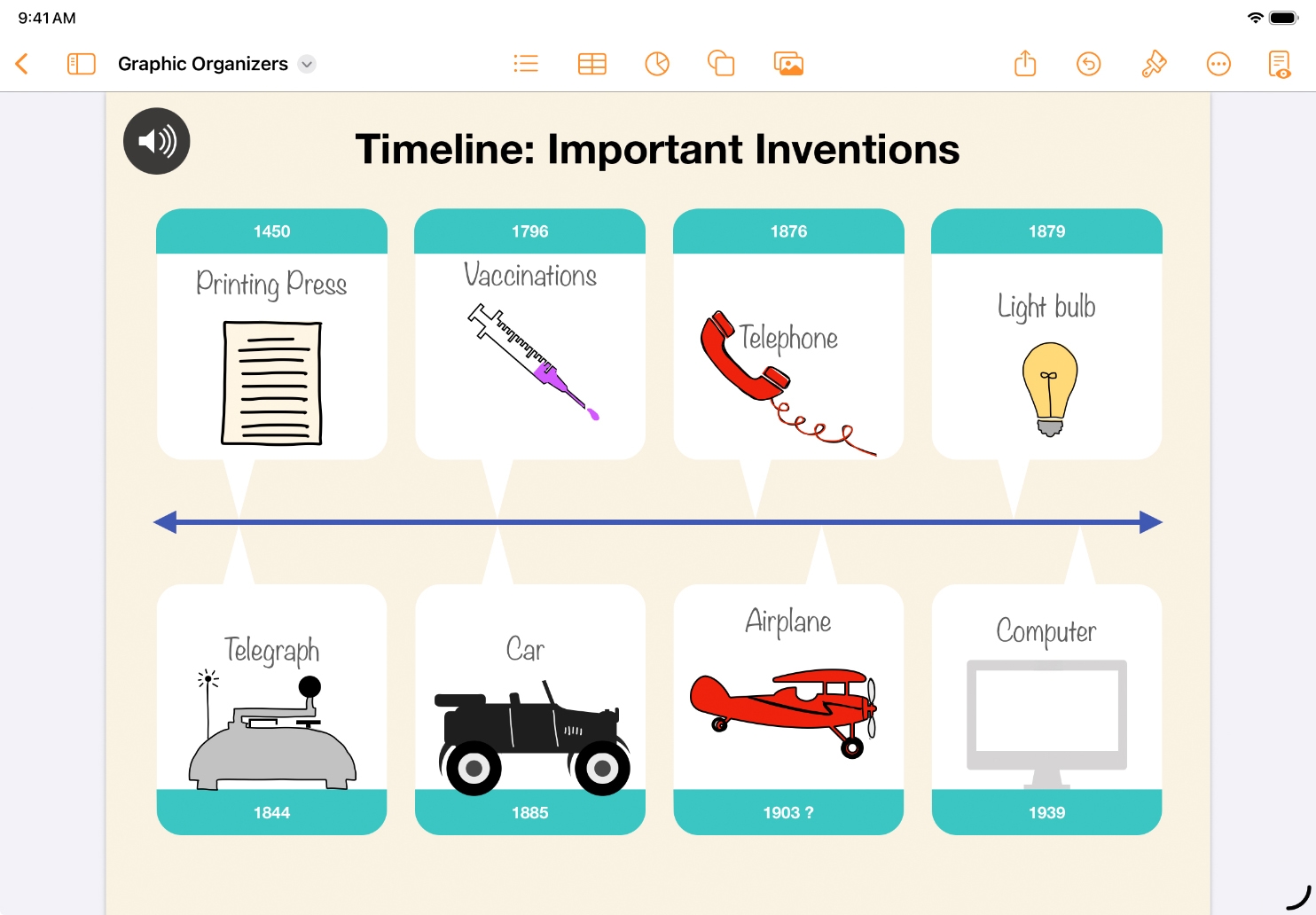Insert a bulleted list from toolbar
1316x915 pixels.
[x=526, y=64]
